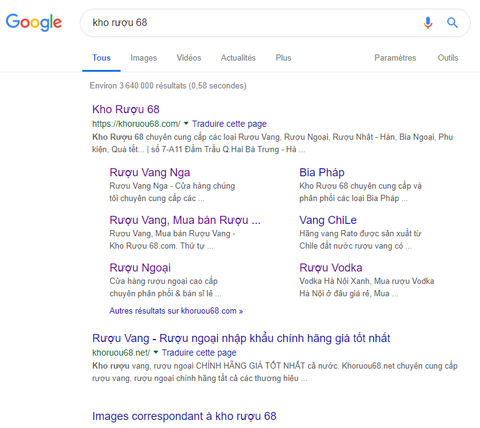Open the Outils menu
480x428 pixels.
[448, 58]
